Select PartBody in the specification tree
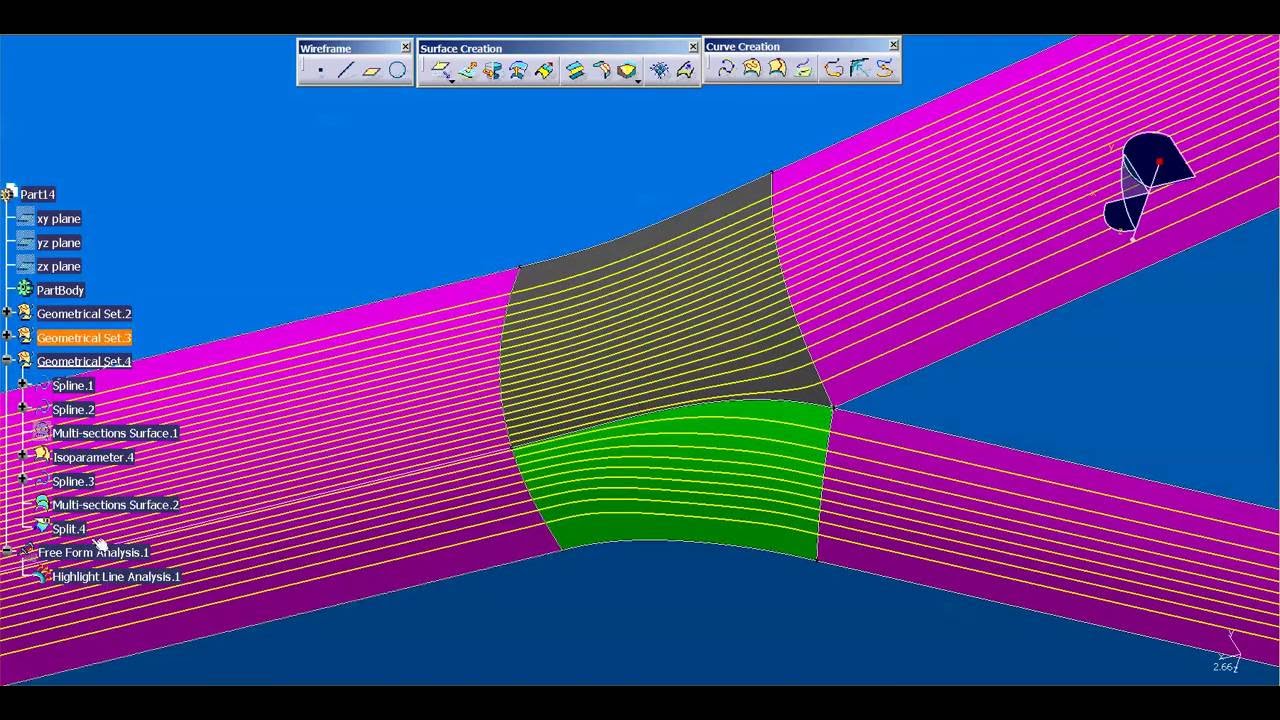1280x720 pixels. coord(61,290)
